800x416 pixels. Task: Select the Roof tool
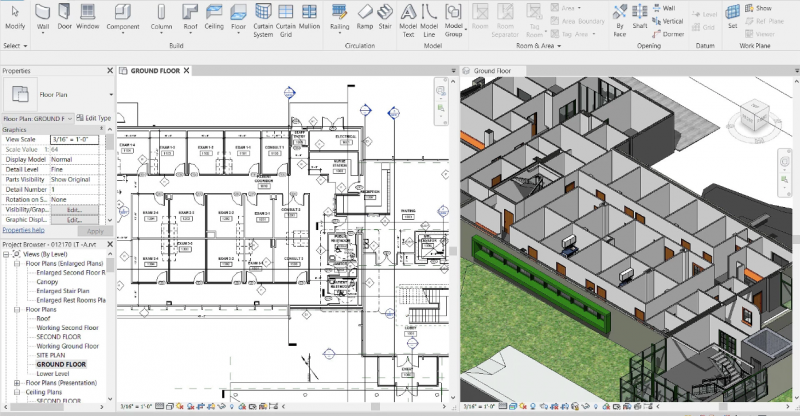point(191,14)
